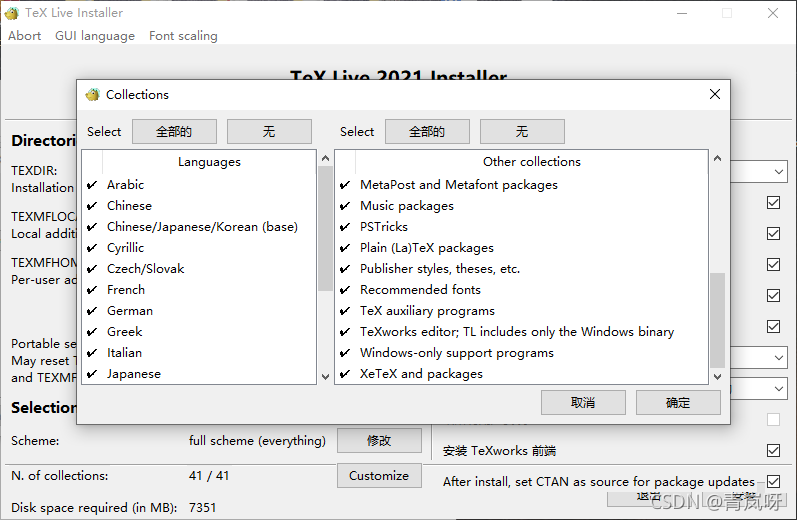Viewport: 797px width, 520px height.
Task: Select the Arabic language row
Action: (199, 185)
